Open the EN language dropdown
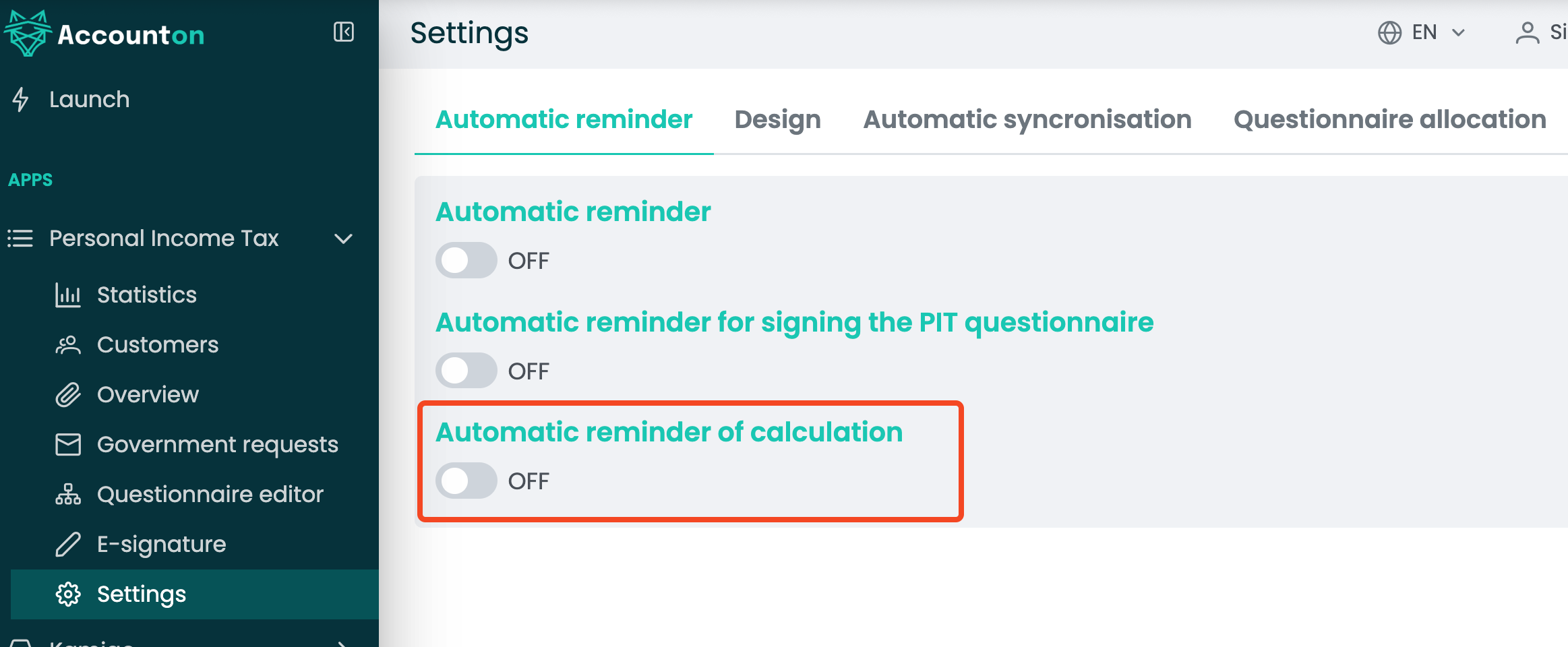Viewport: 1568px width, 647px height. [1437, 32]
